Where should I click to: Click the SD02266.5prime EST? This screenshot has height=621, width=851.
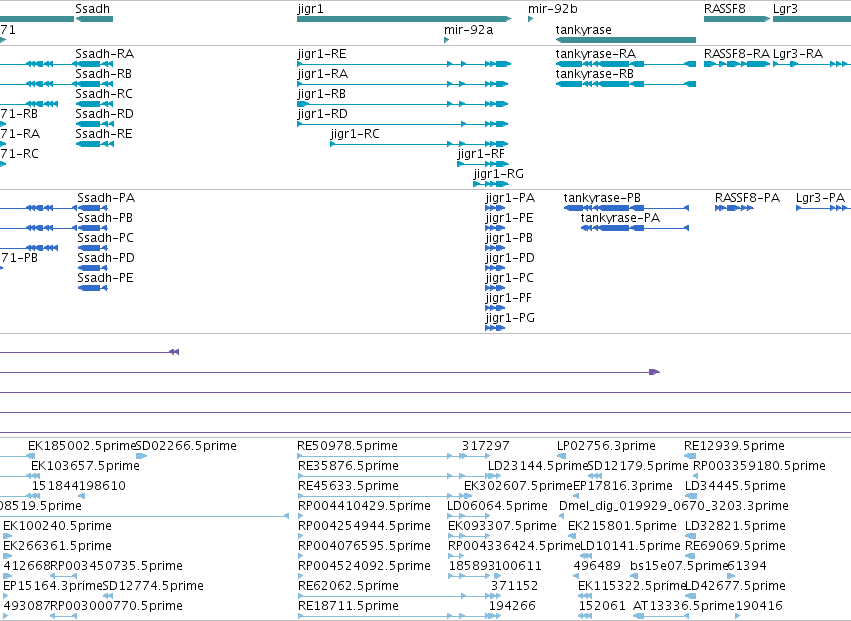[x=142, y=456]
